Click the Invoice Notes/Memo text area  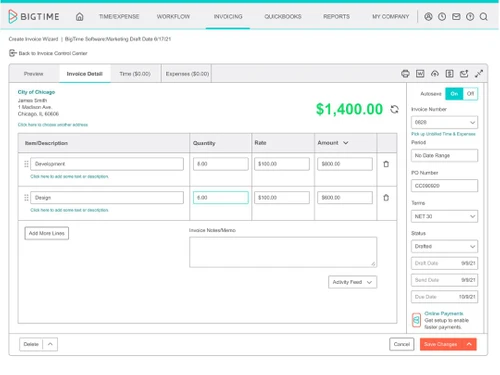coord(283,252)
